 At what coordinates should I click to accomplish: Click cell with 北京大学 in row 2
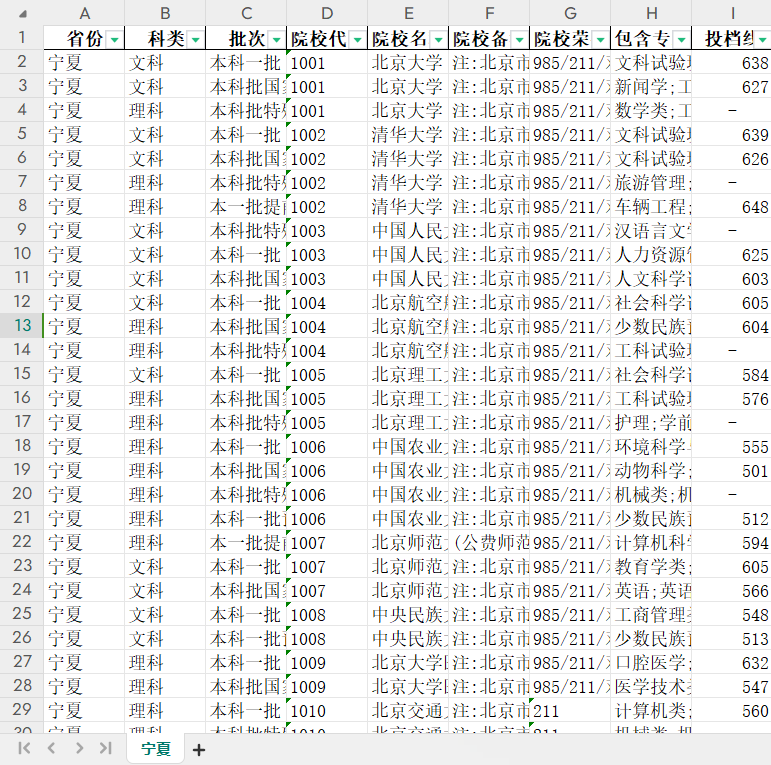(x=408, y=62)
